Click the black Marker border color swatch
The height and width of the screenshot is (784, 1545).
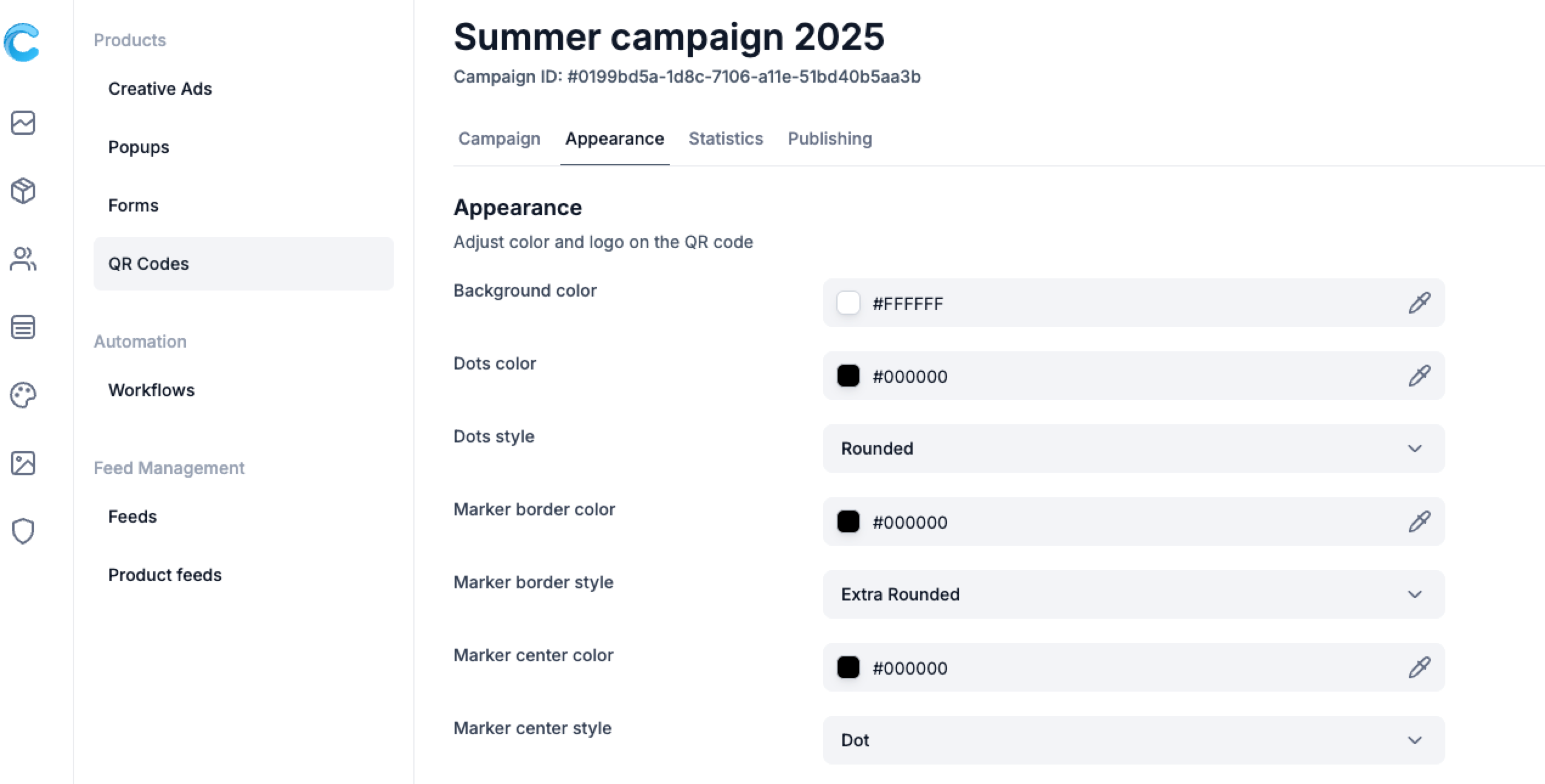tap(848, 521)
